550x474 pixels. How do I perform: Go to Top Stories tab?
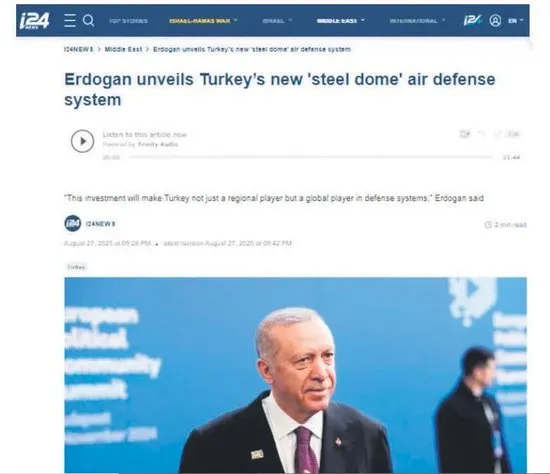pos(128,21)
